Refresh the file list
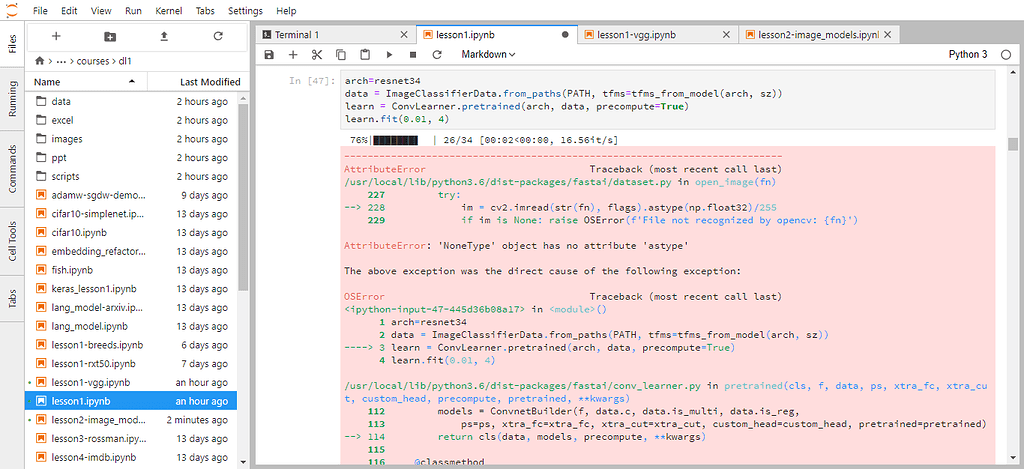Screen dimensions: 1024x469 pos(218,36)
